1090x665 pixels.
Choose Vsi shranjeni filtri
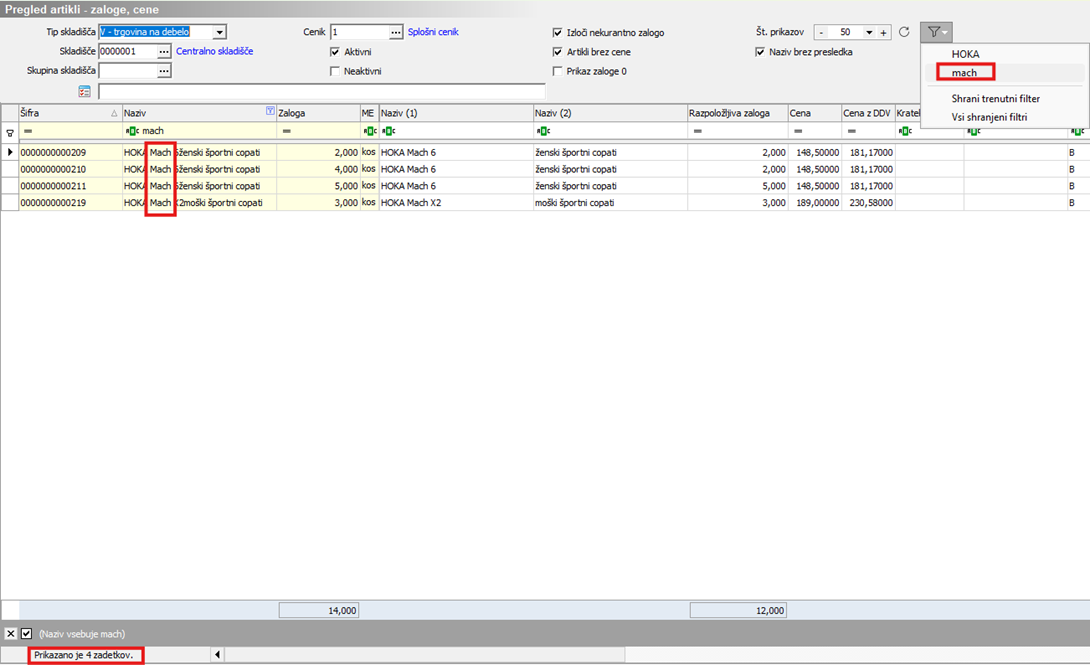click(x=989, y=117)
